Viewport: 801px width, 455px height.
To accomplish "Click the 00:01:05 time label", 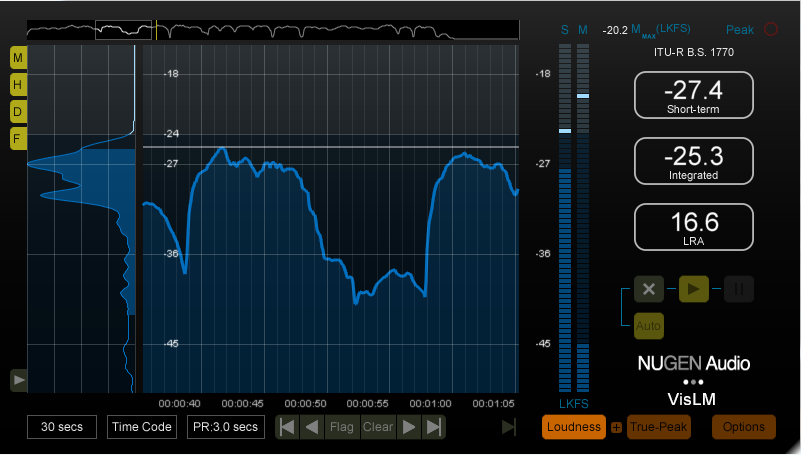I will pyautogui.click(x=493, y=403).
